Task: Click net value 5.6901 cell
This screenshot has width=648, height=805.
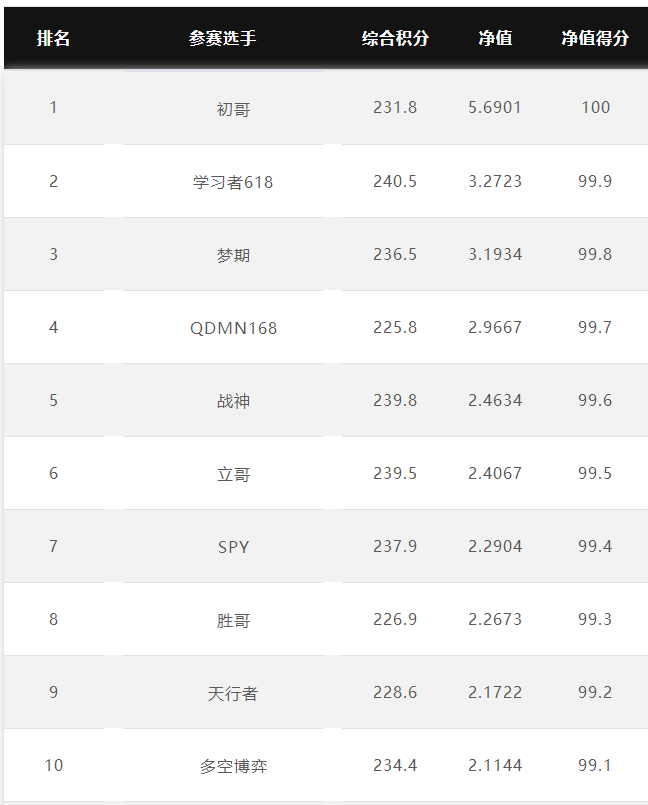Action: tap(495, 107)
